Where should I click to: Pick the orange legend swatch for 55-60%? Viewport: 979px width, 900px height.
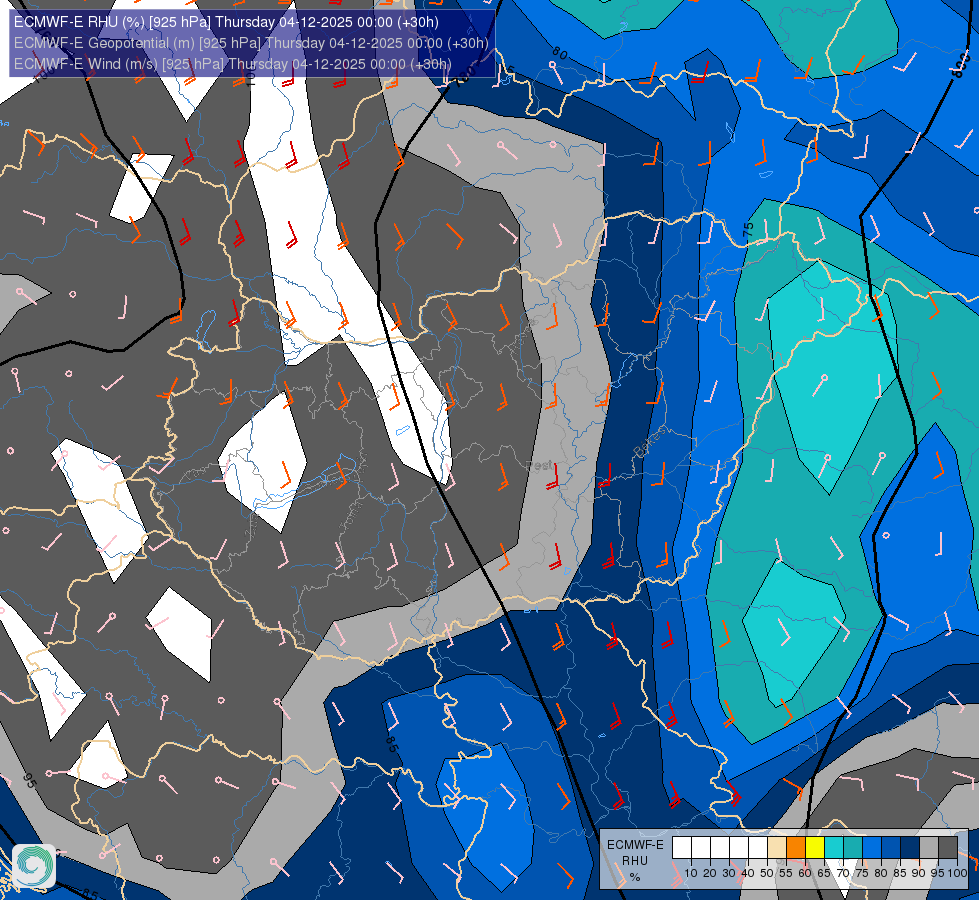point(796,848)
